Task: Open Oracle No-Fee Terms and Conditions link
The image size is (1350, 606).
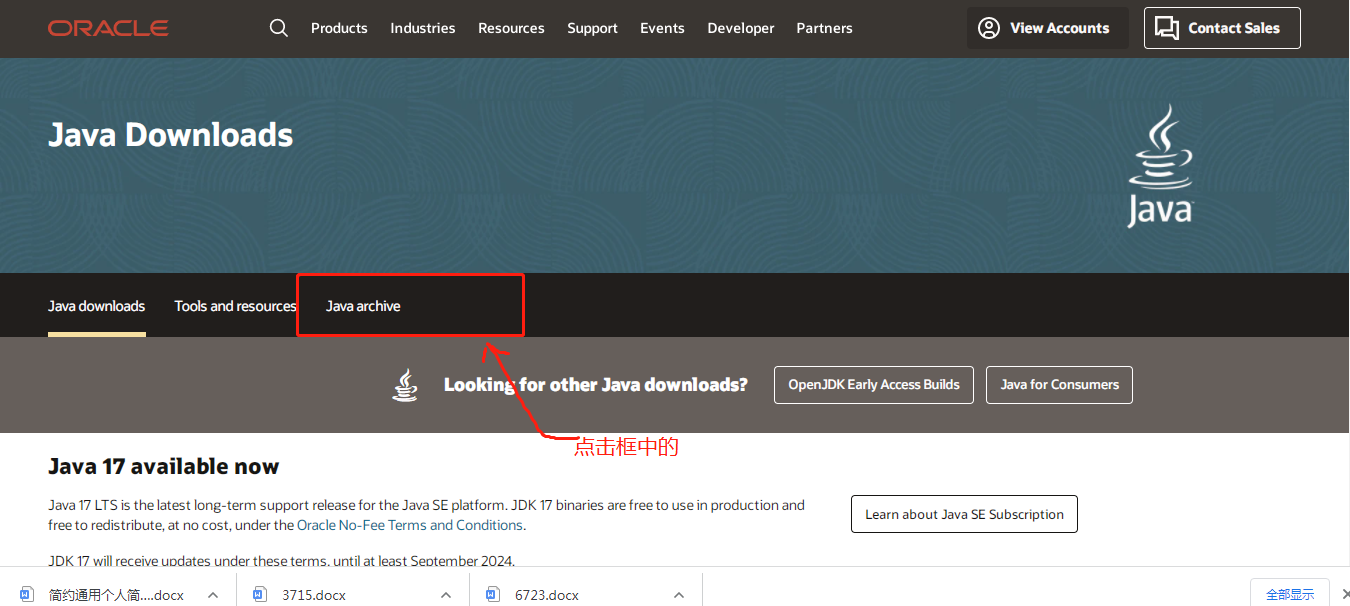Action: point(410,525)
